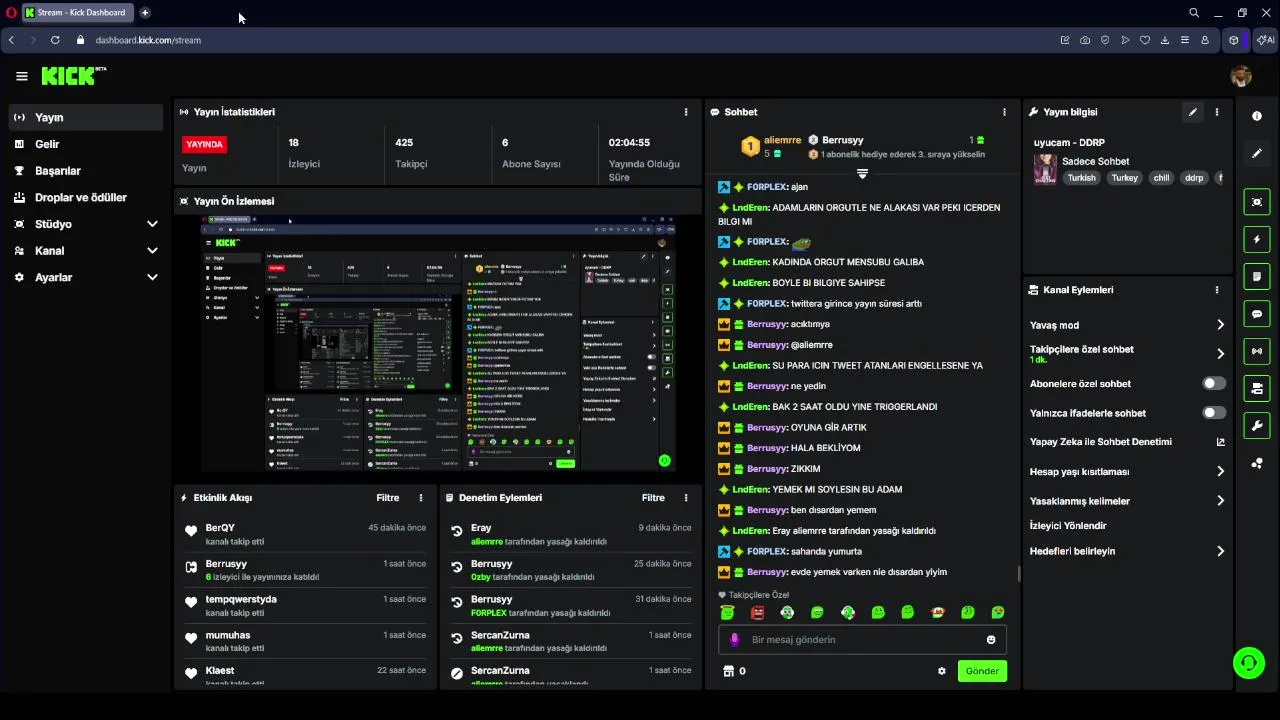The image size is (1280, 720).
Task: Open Filtre in Etkinlik Akışı
Action: click(x=388, y=498)
